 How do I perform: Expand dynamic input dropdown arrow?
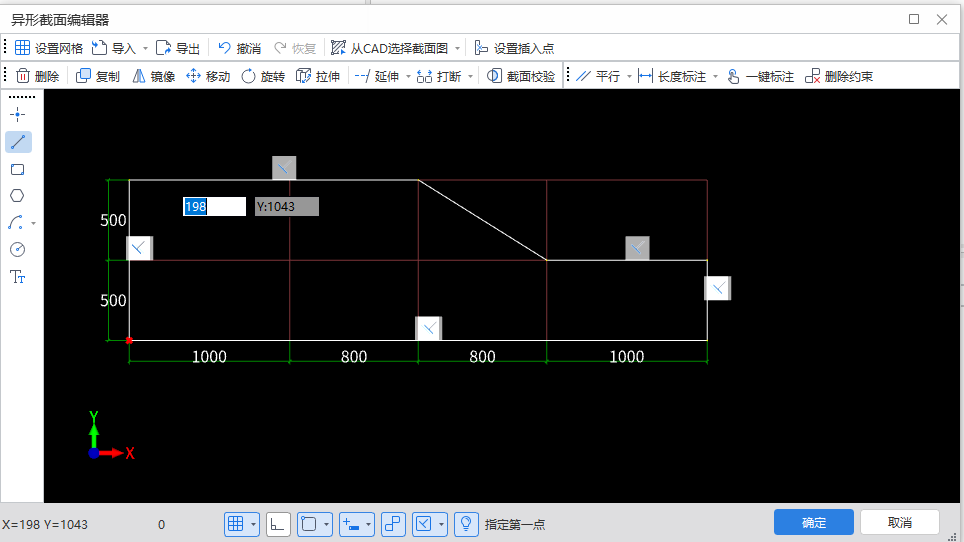[368, 524]
